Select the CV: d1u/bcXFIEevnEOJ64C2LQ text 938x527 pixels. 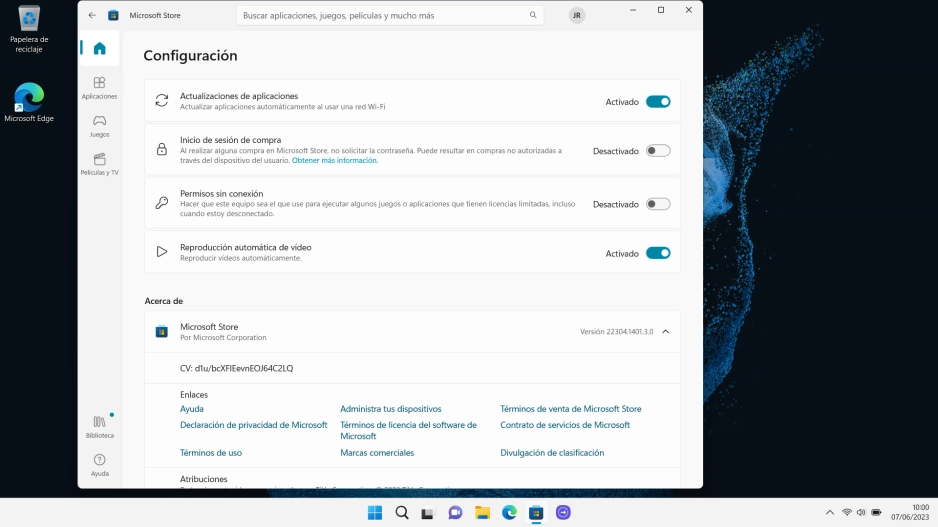[x=236, y=368]
